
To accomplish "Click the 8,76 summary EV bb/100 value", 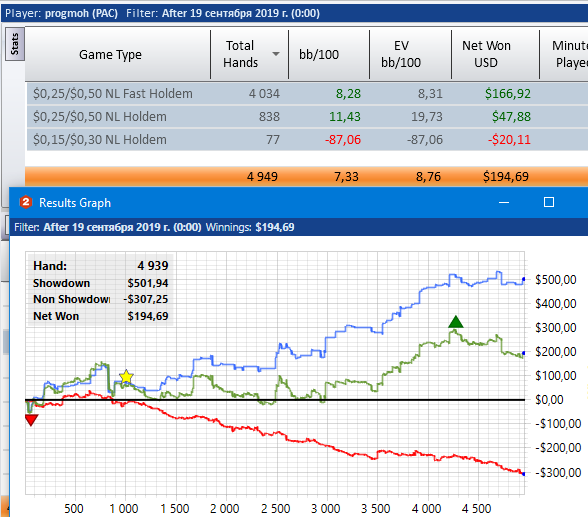I will [428, 177].
